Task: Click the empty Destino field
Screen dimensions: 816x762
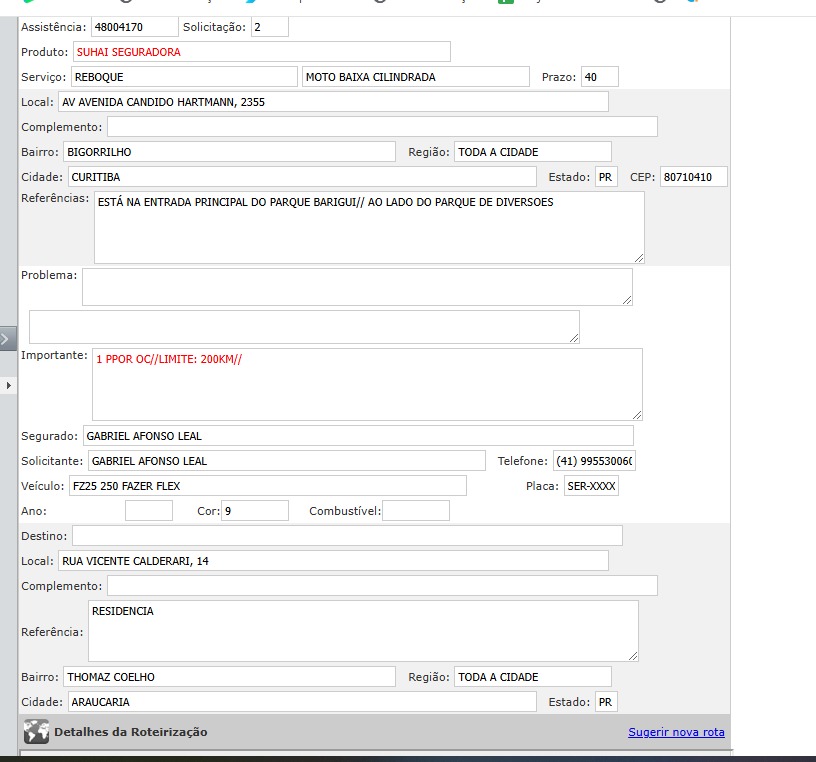Action: (x=348, y=536)
